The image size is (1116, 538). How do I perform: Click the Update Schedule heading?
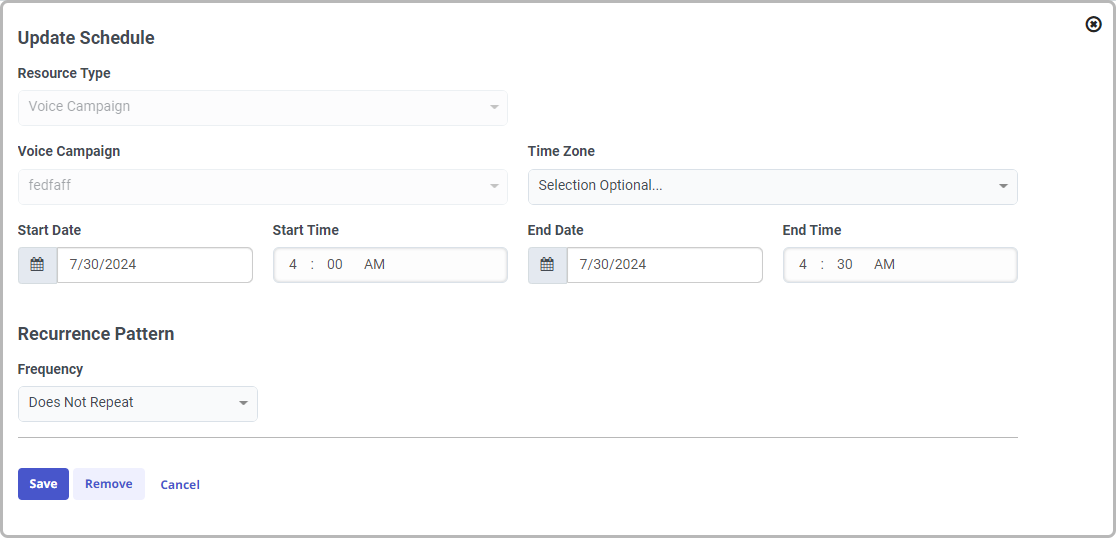point(86,38)
